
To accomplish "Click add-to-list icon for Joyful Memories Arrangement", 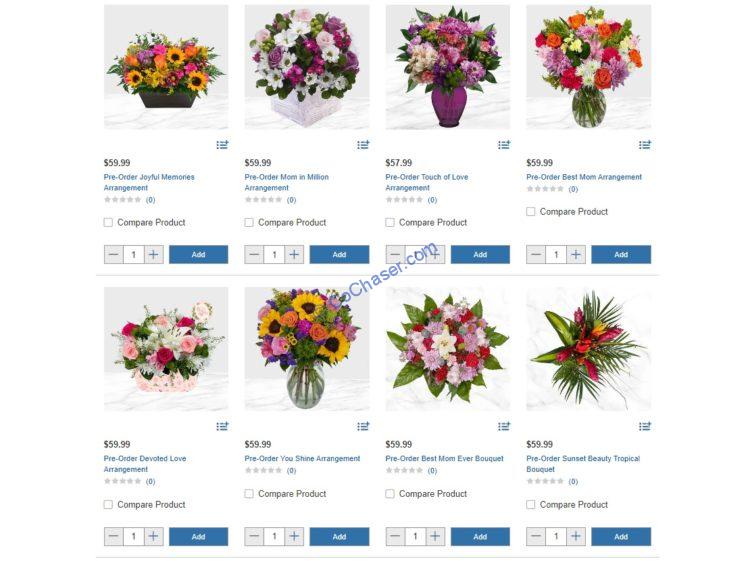I will click(222, 144).
